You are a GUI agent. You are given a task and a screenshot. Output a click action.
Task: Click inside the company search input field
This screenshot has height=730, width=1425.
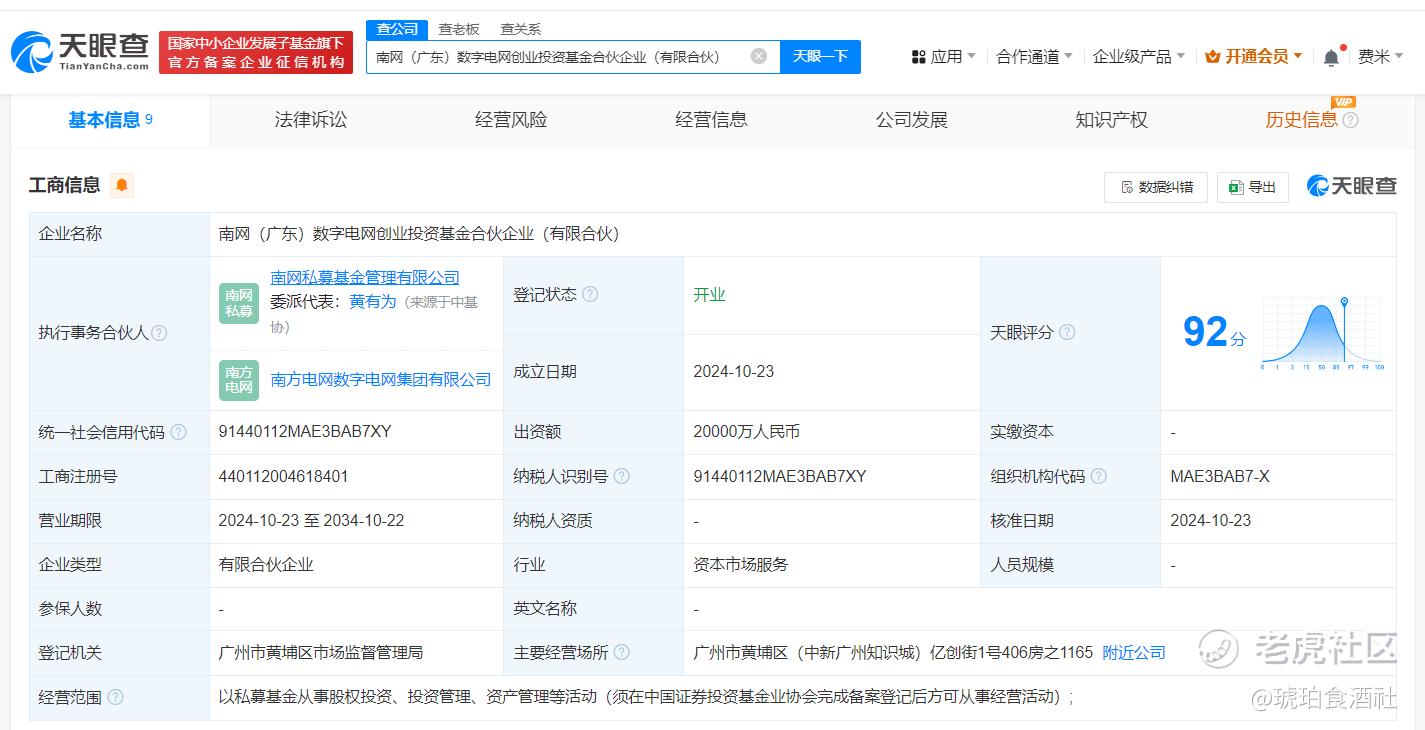coord(570,57)
